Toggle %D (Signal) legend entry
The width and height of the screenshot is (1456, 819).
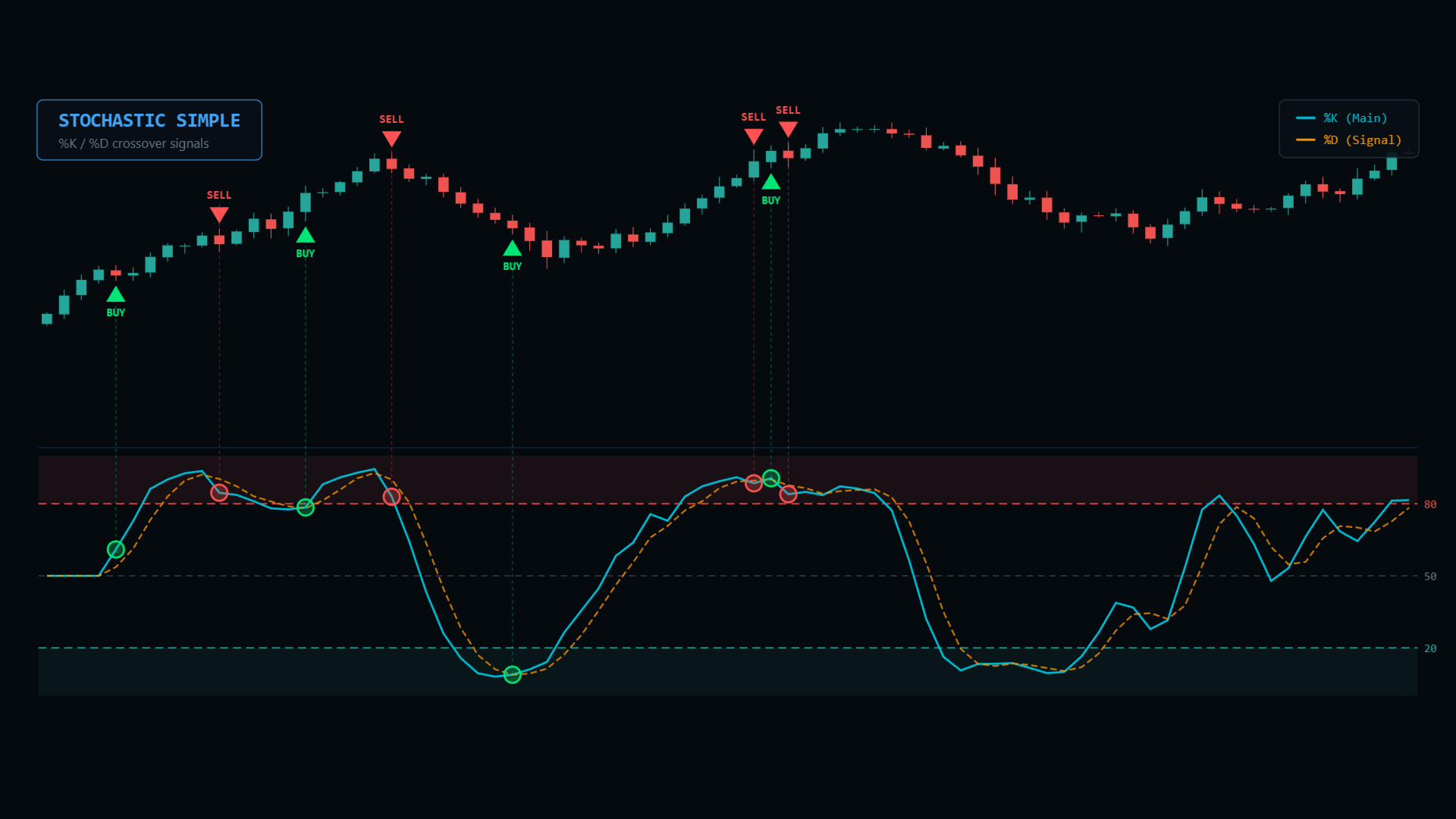click(x=1362, y=140)
